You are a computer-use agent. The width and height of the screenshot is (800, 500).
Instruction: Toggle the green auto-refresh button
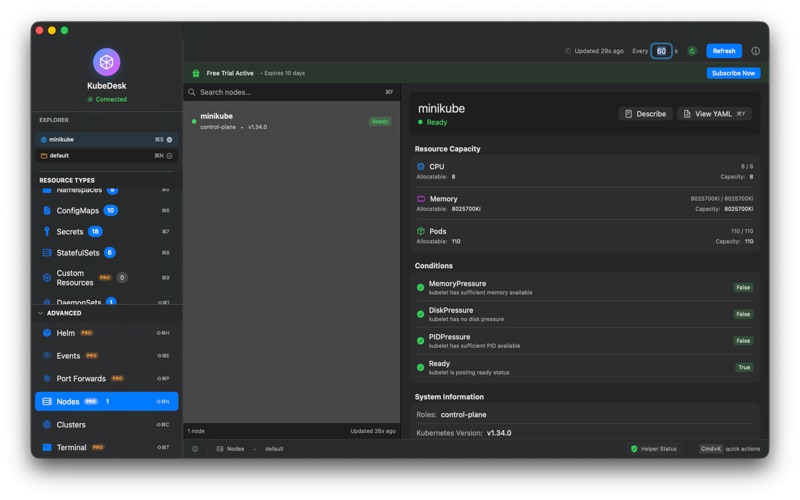coord(692,51)
